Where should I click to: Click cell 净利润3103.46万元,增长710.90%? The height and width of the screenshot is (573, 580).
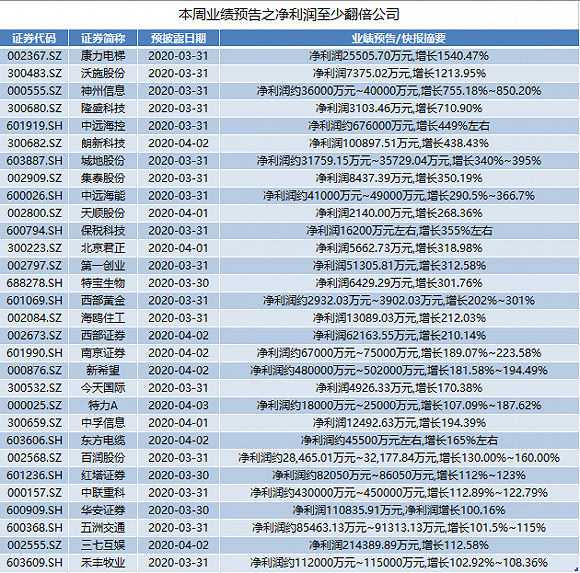[399, 108]
